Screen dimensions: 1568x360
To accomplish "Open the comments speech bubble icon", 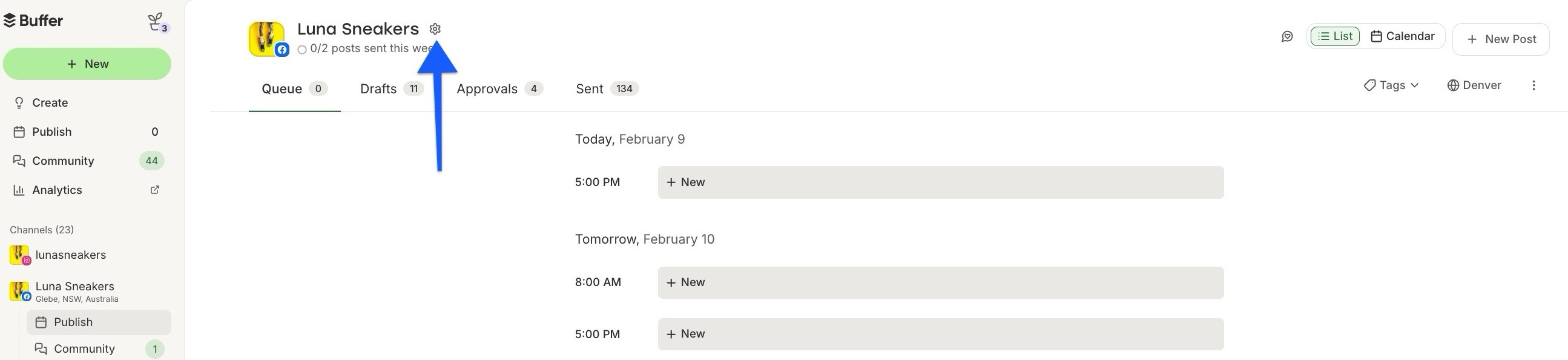I will point(1286,37).
